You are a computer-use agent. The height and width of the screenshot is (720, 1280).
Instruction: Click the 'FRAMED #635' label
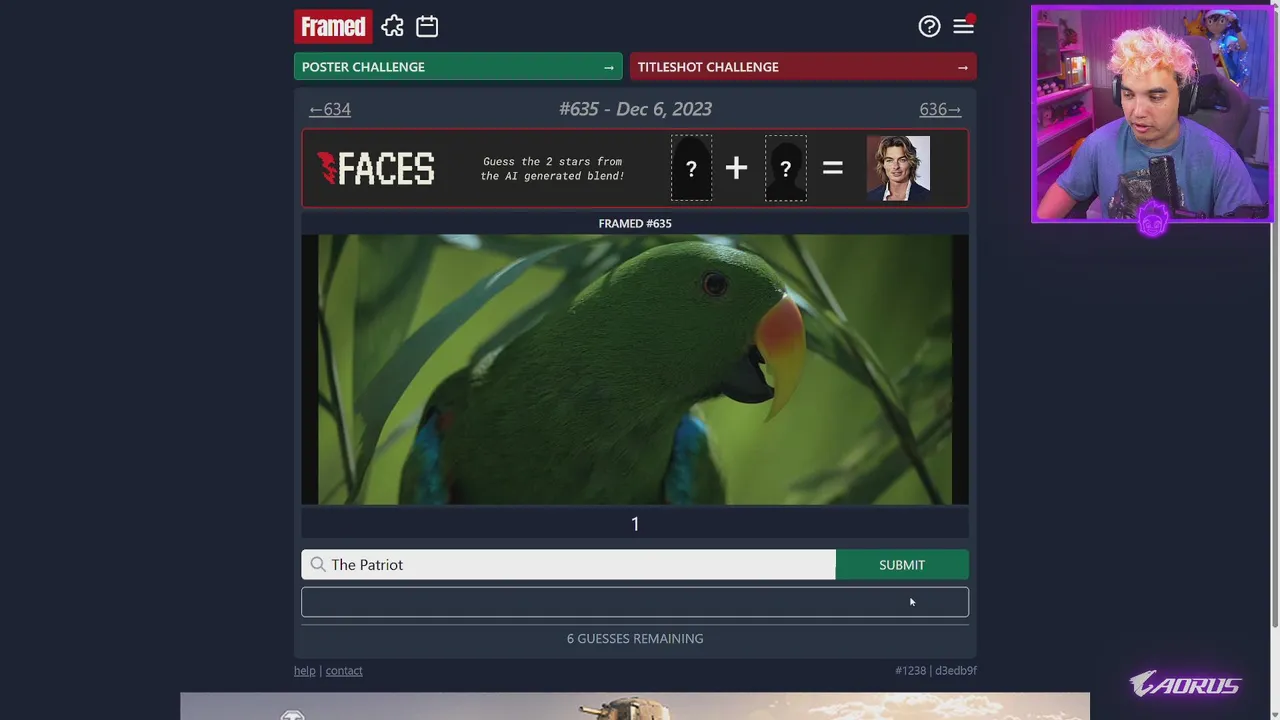tap(635, 223)
